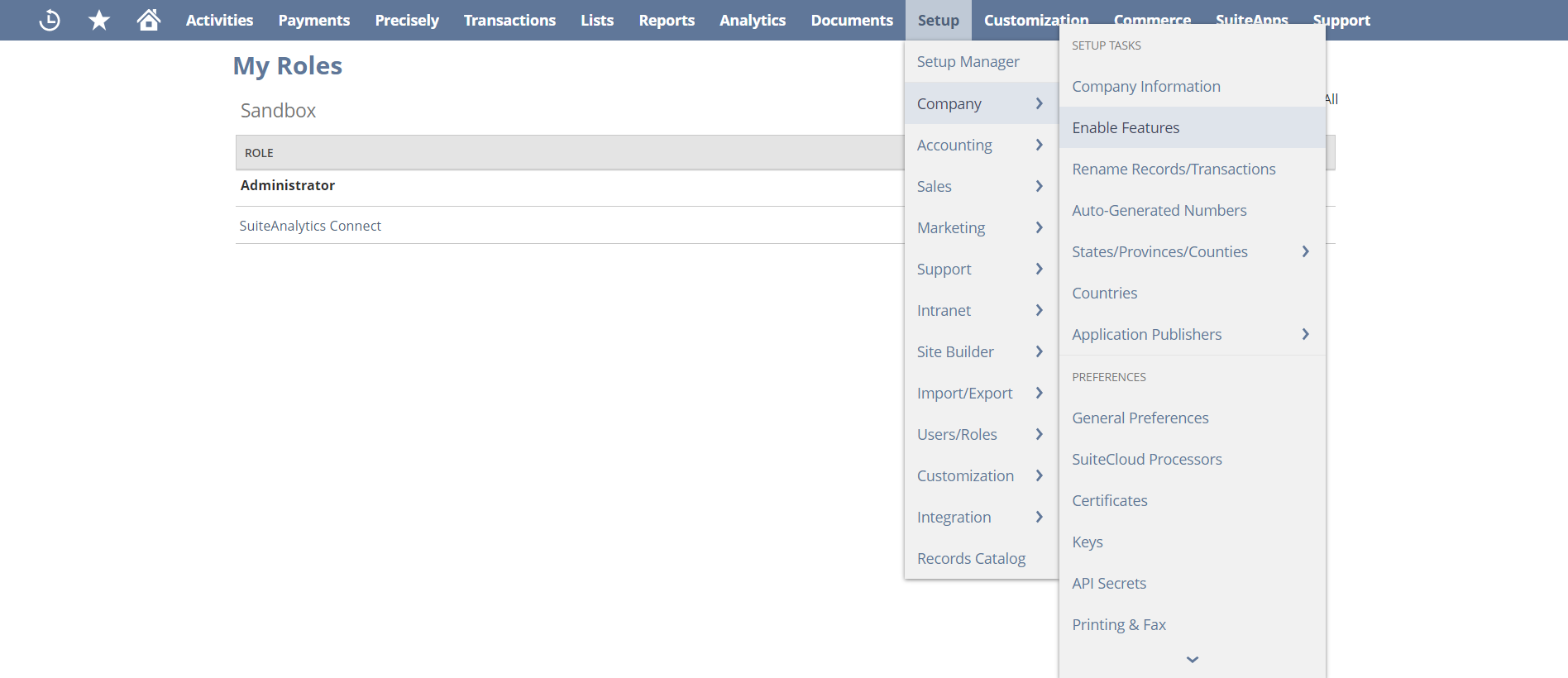Screen dimensions: 1568x678
Task: Open the Reports menu in navigation bar
Action: click(666, 20)
